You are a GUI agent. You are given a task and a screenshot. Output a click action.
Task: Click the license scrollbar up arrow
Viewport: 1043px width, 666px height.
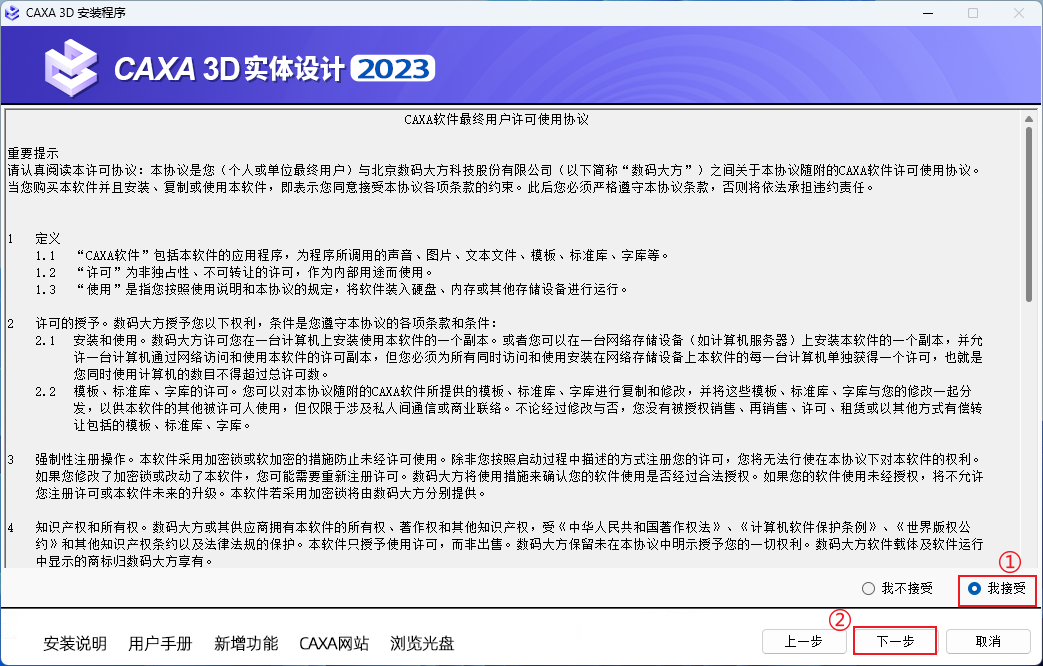click(1029, 119)
